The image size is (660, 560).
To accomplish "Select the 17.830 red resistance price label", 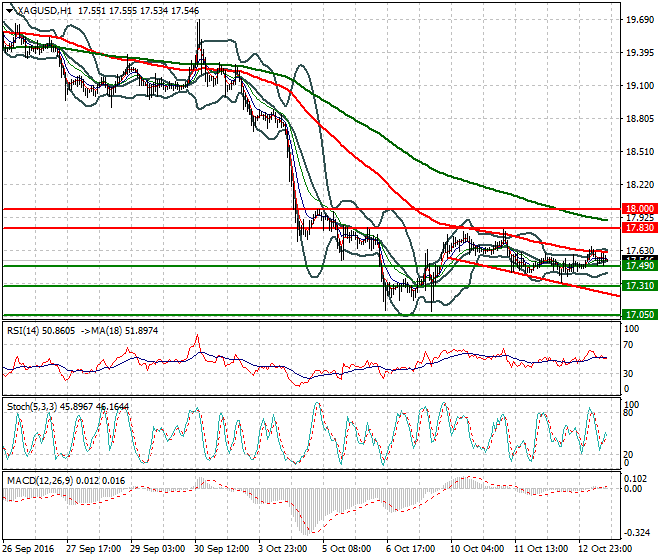I will coord(639,228).
